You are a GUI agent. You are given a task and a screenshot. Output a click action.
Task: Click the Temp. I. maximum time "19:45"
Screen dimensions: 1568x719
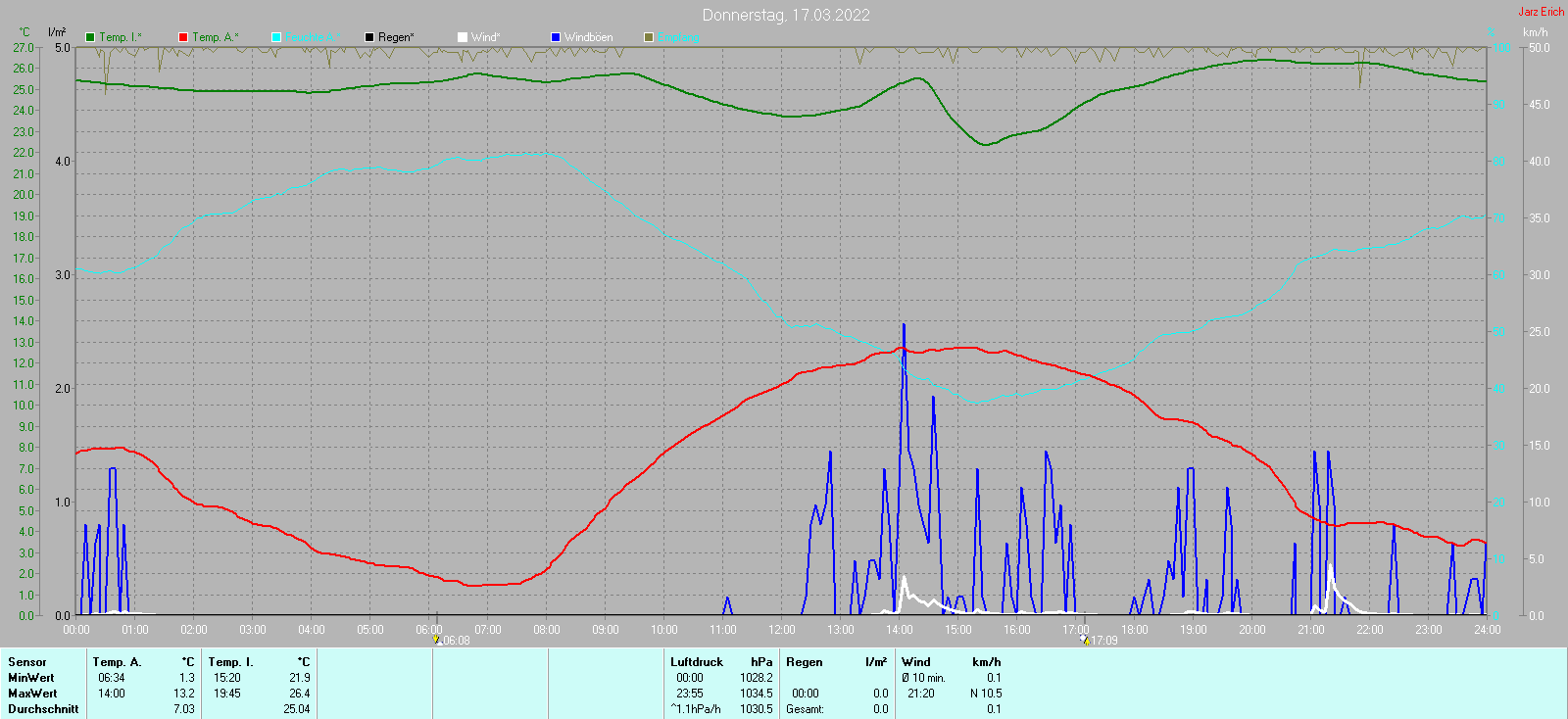click(226, 694)
